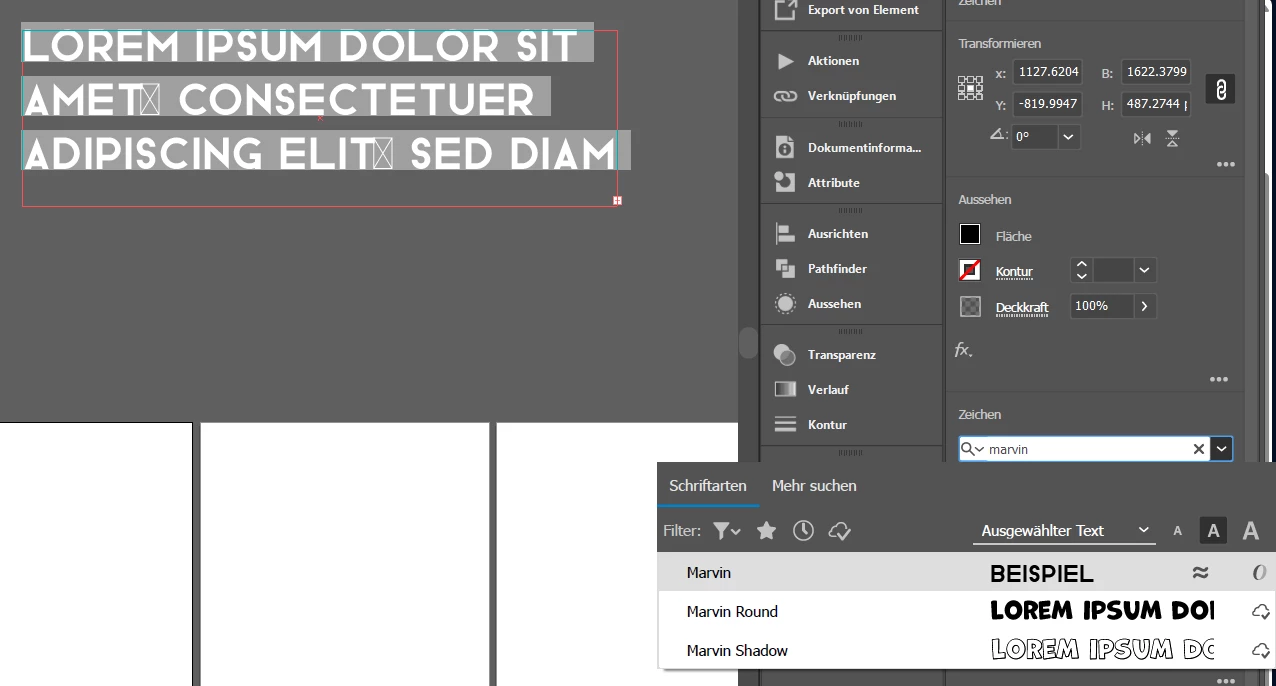Open the font classification filter dropdown
The height and width of the screenshot is (686, 1276).
pos(727,531)
